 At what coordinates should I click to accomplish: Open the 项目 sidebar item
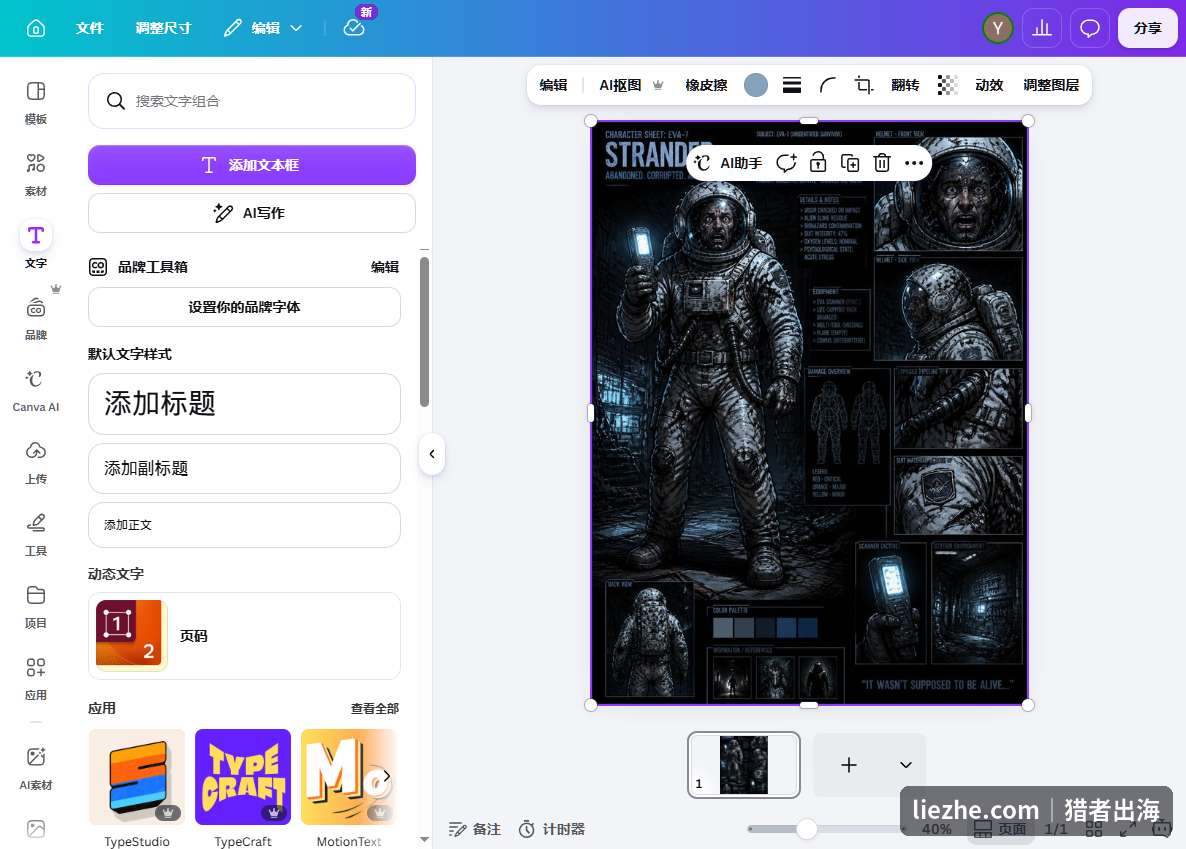tap(36, 605)
